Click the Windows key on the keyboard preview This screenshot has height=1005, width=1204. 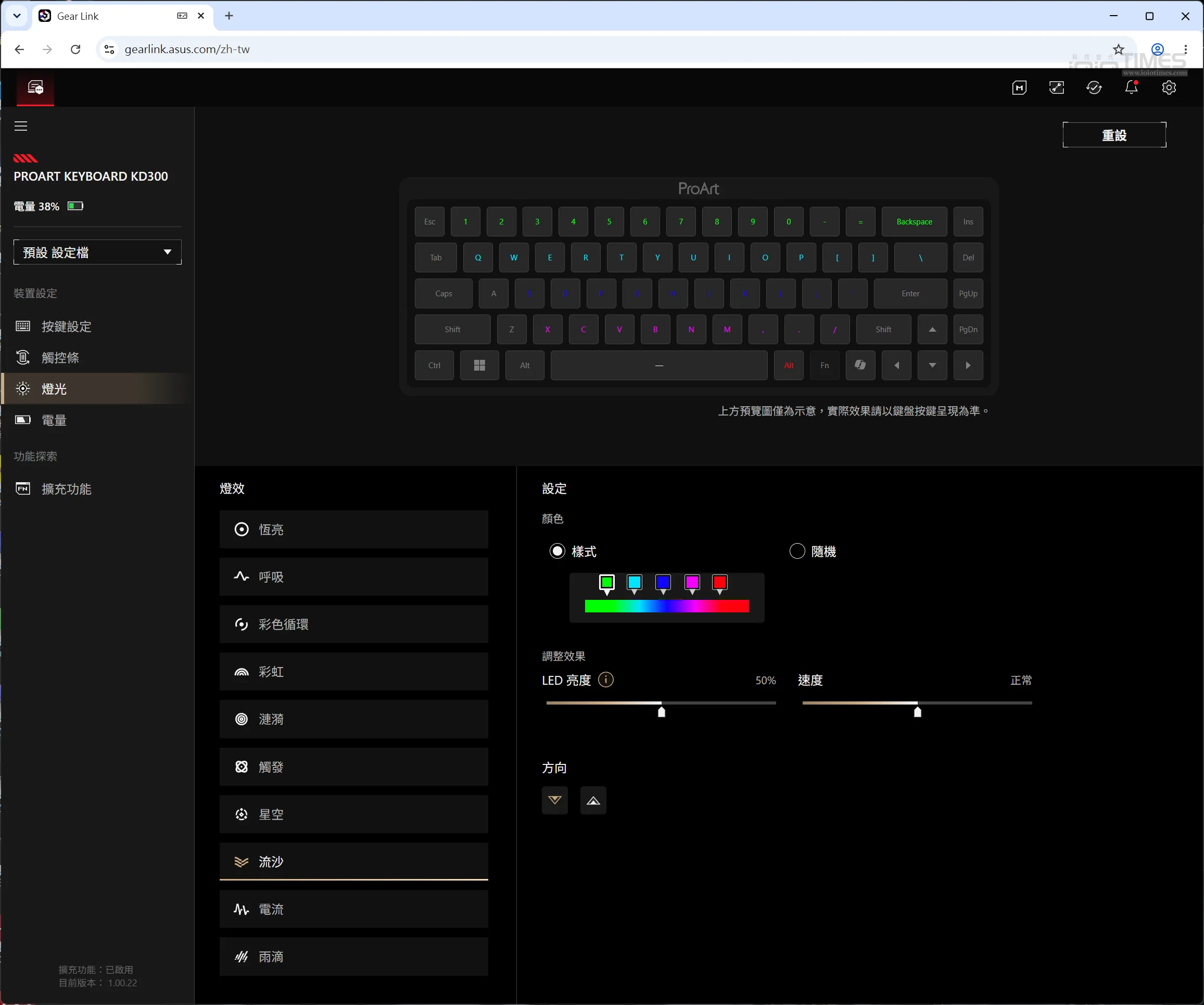click(x=479, y=366)
